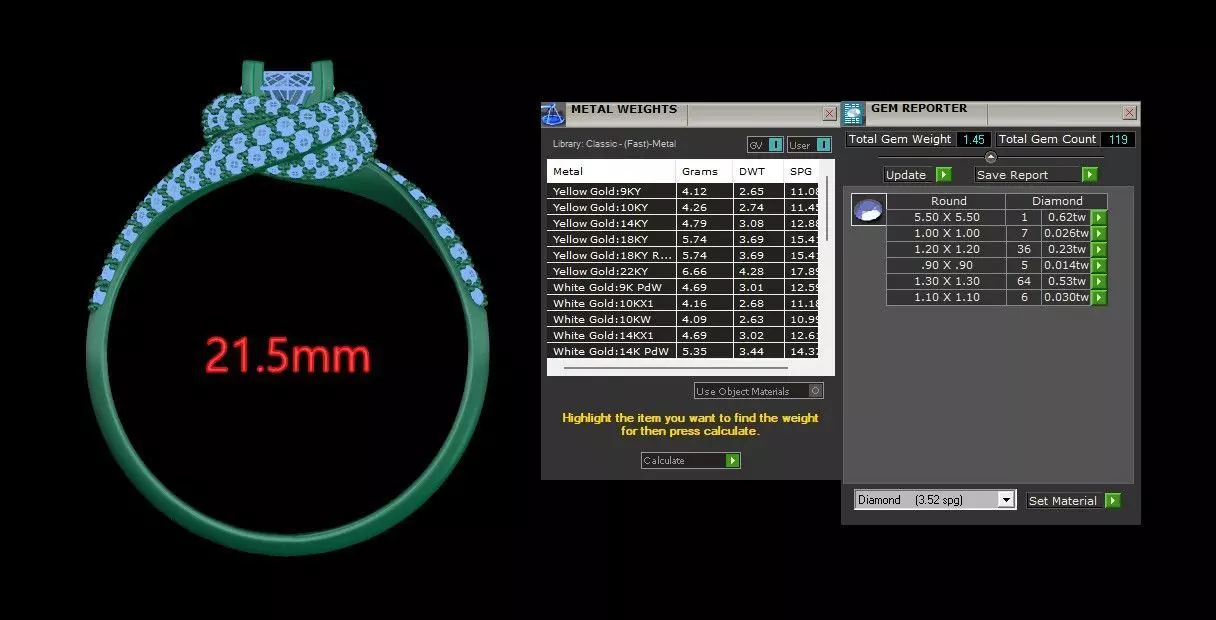Select the Yellow Gold:22KY row
The width and height of the screenshot is (1216, 620).
coord(682,271)
